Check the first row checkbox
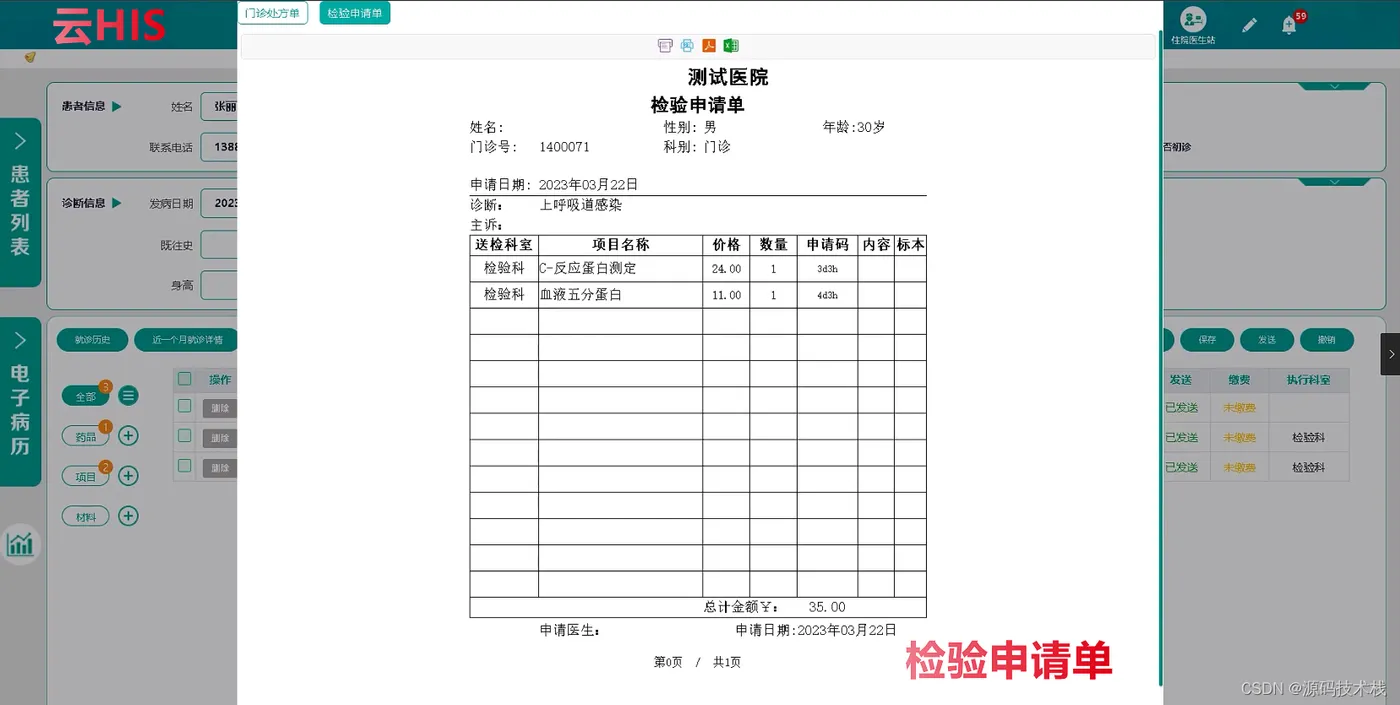This screenshot has width=1400, height=705. coord(184,406)
